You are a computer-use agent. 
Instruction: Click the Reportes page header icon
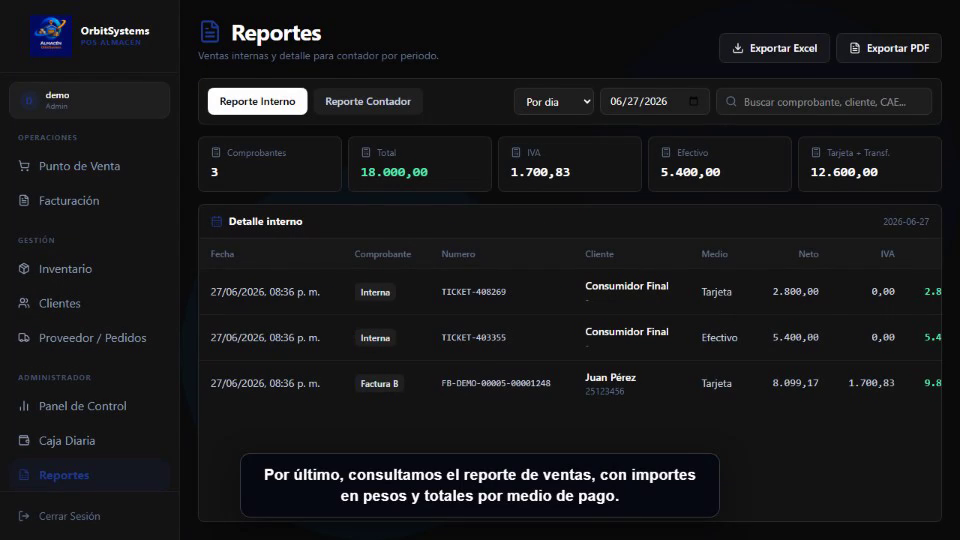(210, 32)
